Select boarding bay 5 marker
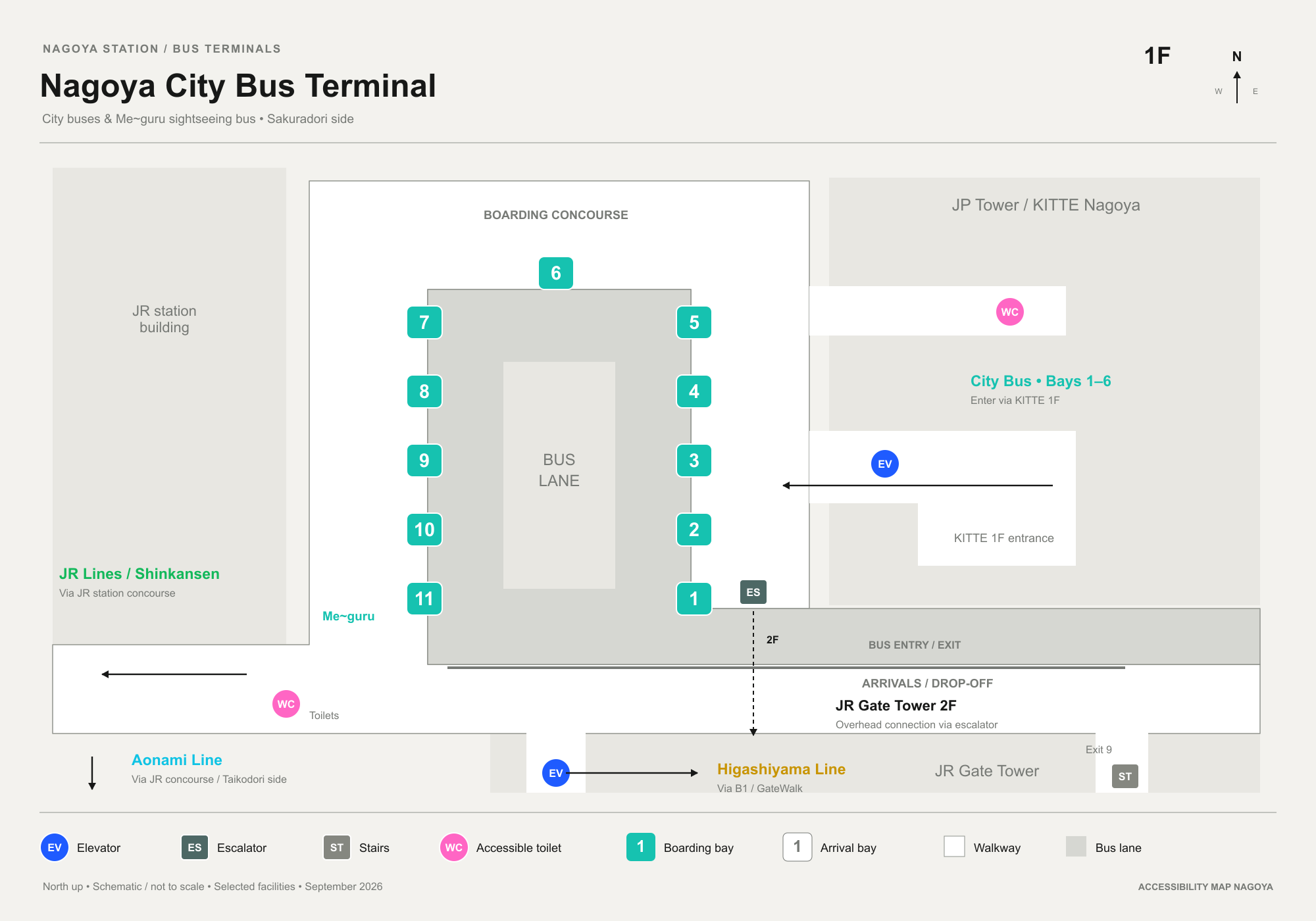1316x921 pixels. pyautogui.click(x=694, y=322)
